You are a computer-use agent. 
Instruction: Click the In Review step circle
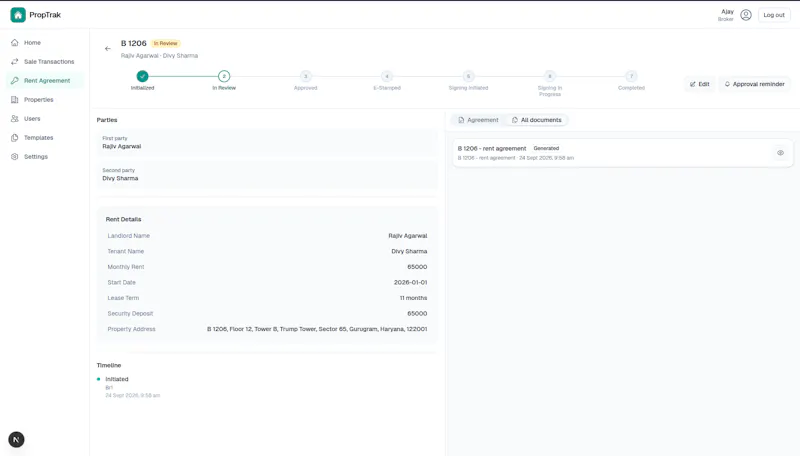pyautogui.click(x=224, y=77)
